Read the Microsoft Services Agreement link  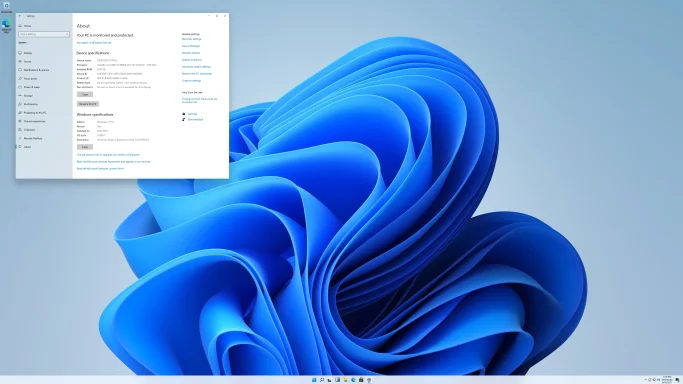click(113, 162)
